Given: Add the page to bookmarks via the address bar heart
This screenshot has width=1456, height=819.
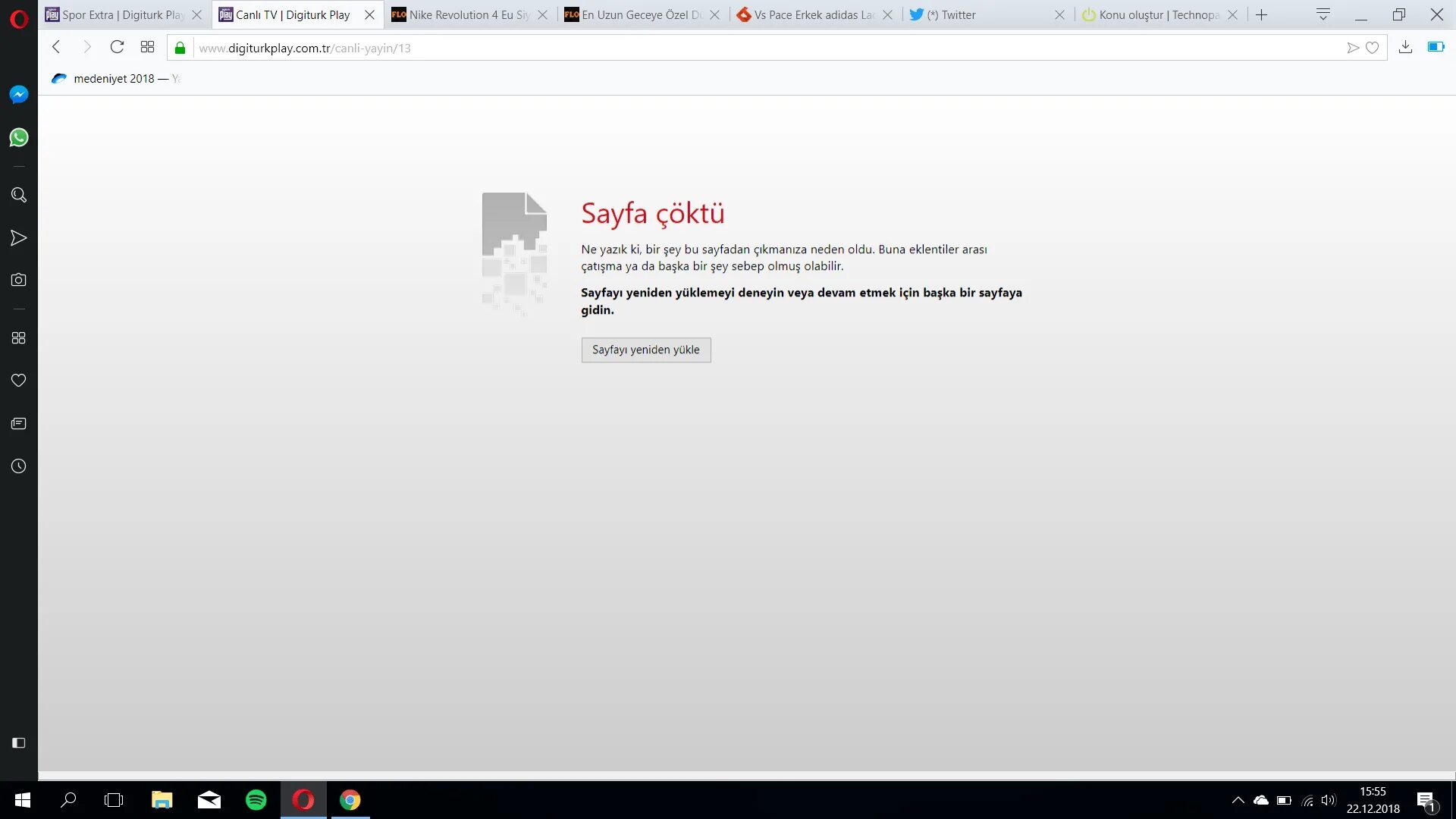Looking at the screenshot, I should [1372, 48].
